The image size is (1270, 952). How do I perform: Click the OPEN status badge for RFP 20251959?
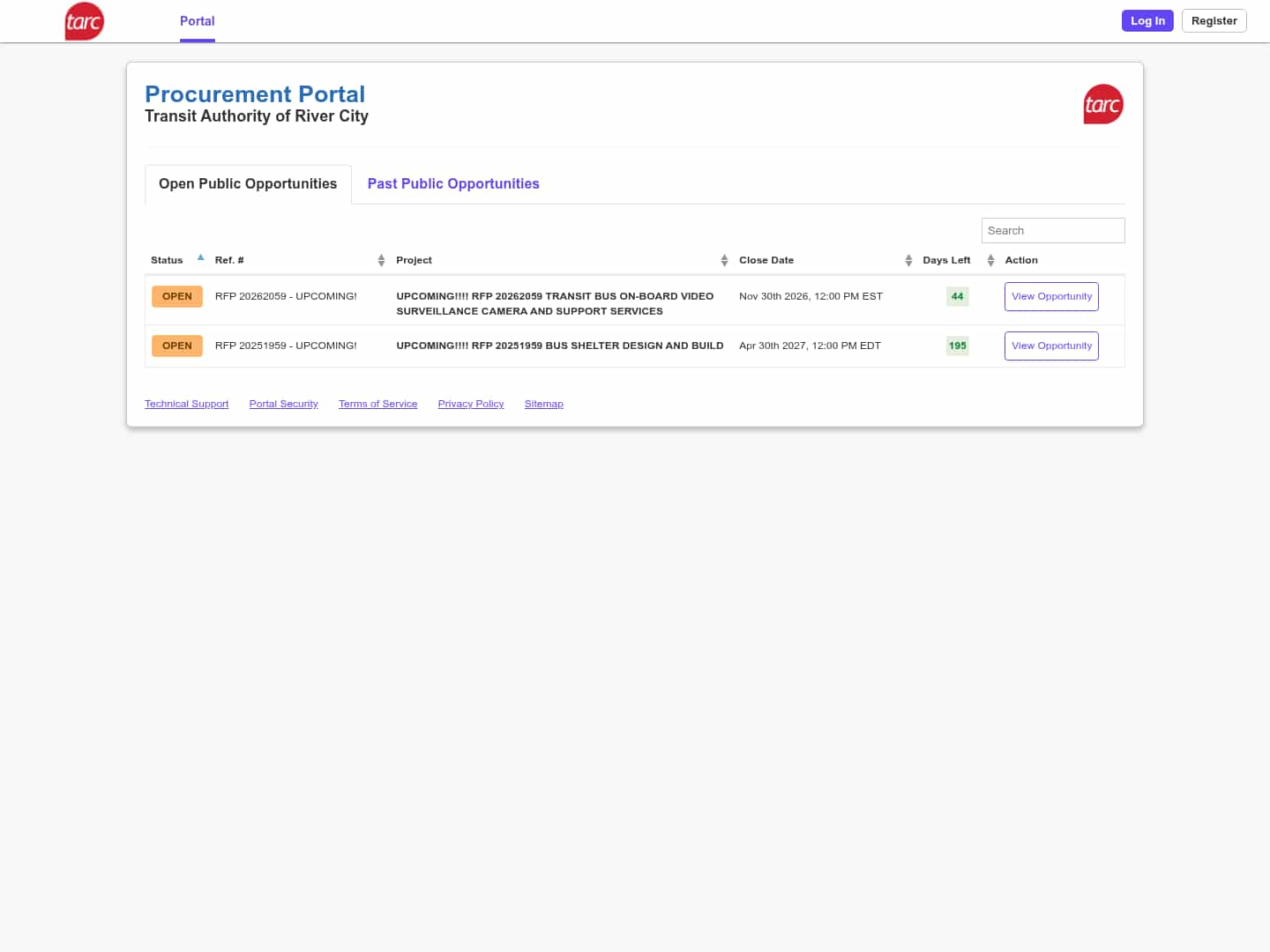coord(177,346)
